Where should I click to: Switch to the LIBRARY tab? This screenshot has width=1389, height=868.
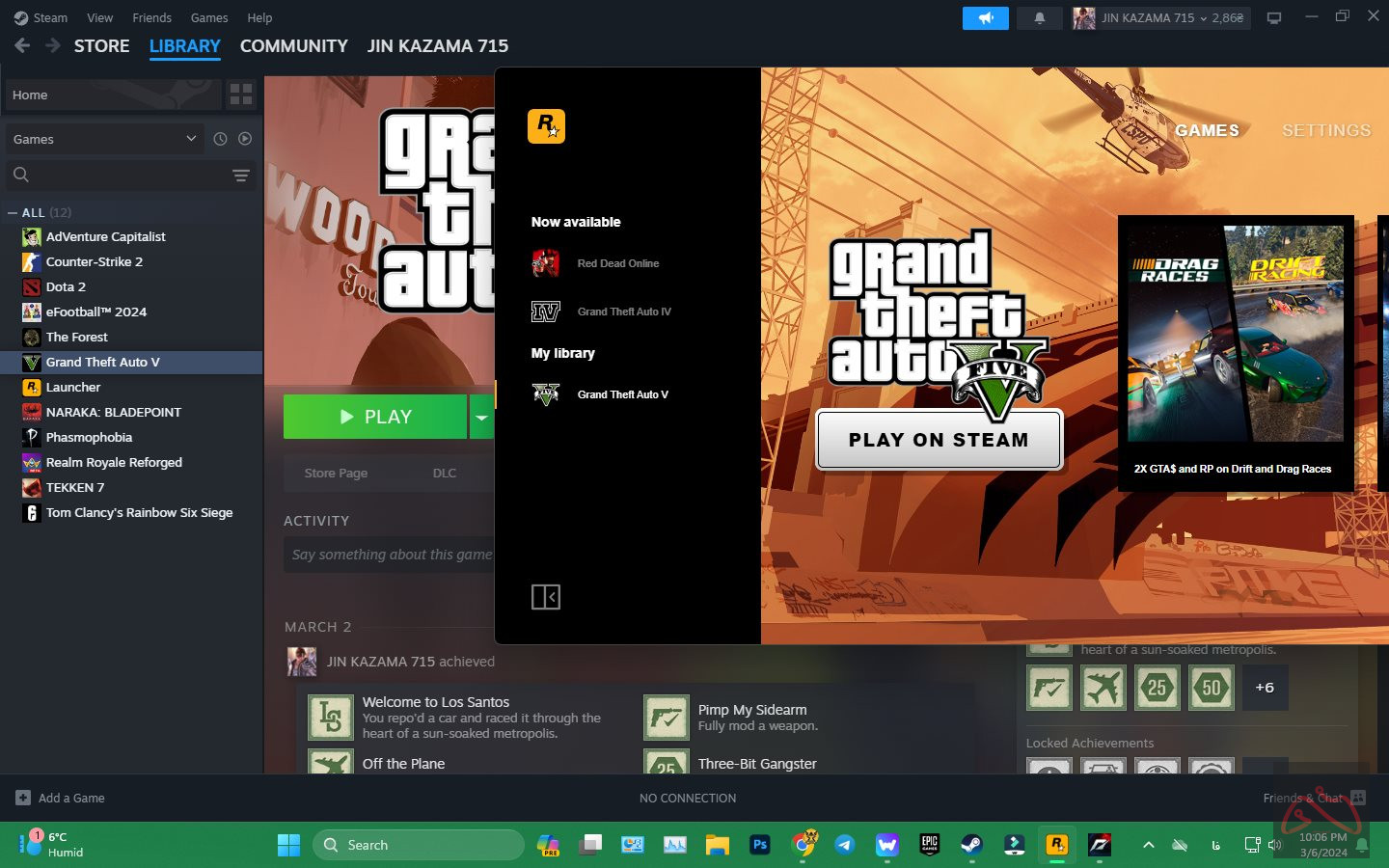(184, 45)
